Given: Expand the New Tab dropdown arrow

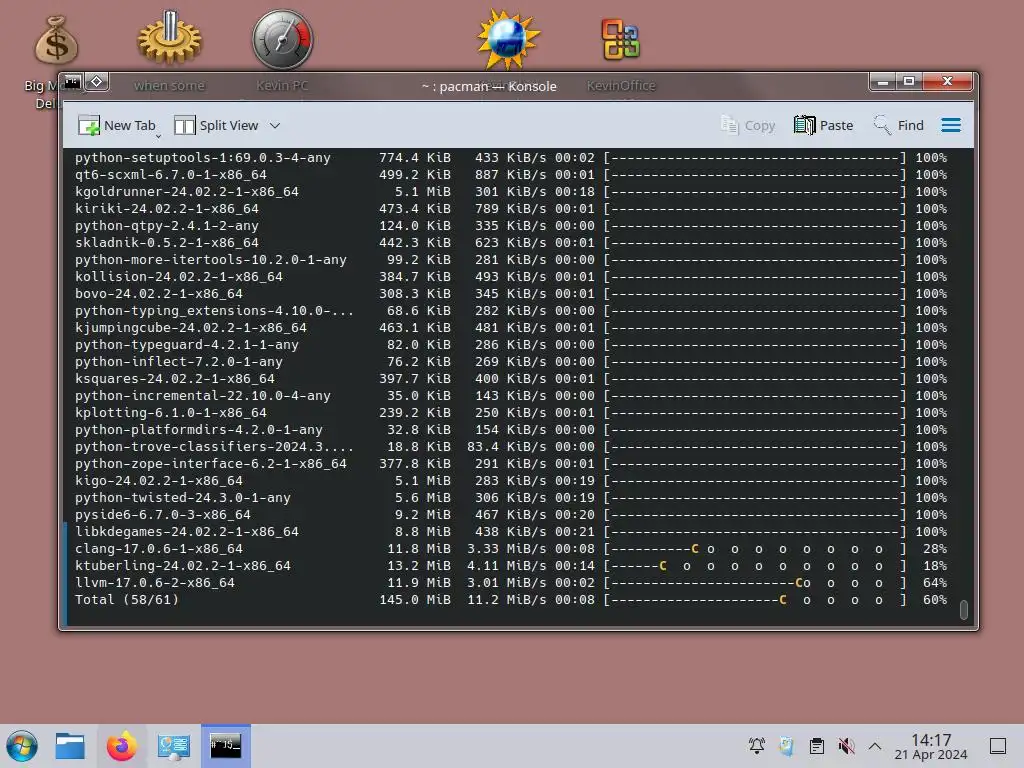Looking at the screenshot, I should pos(158,136).
